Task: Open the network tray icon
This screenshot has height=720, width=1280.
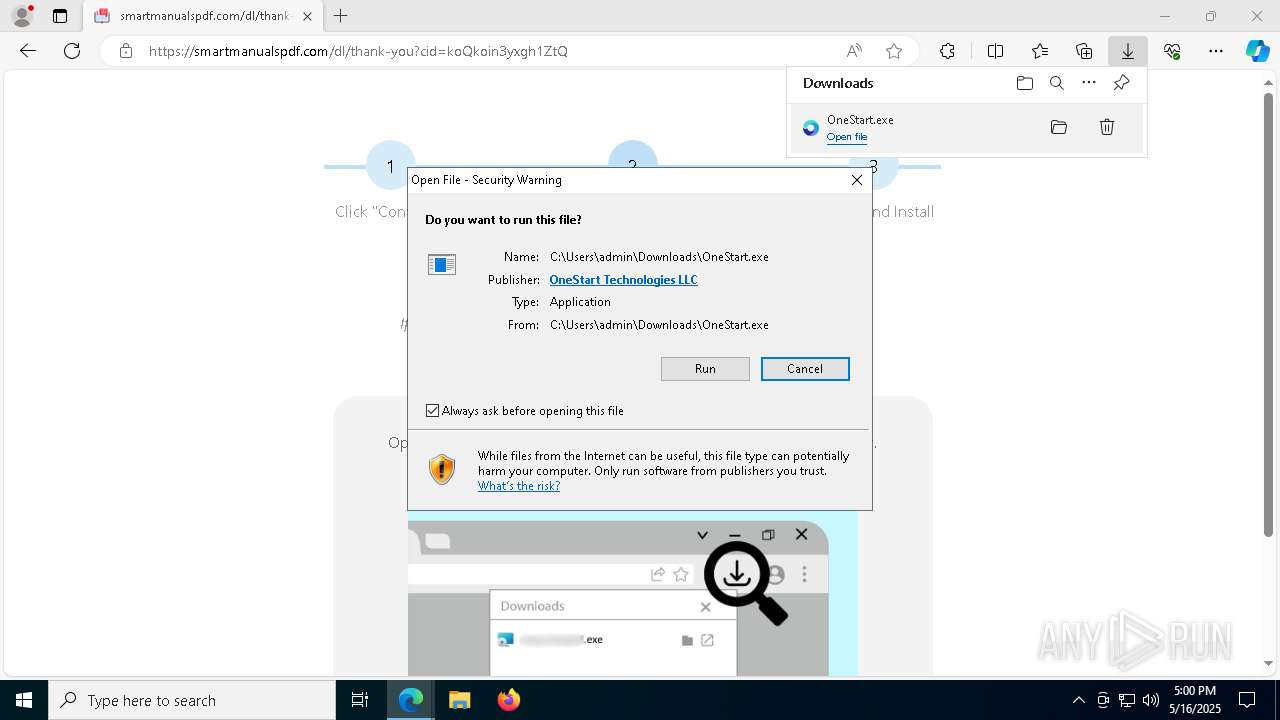Action: pyautogui.click(x=1127, y=700)
